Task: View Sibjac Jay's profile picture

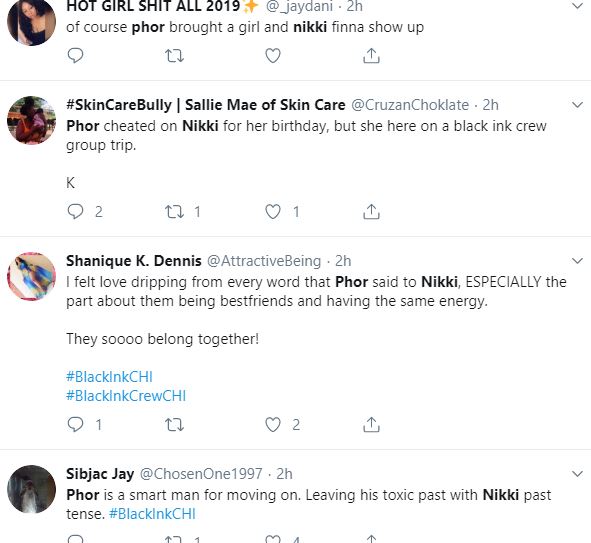Action: click(32, 489)
